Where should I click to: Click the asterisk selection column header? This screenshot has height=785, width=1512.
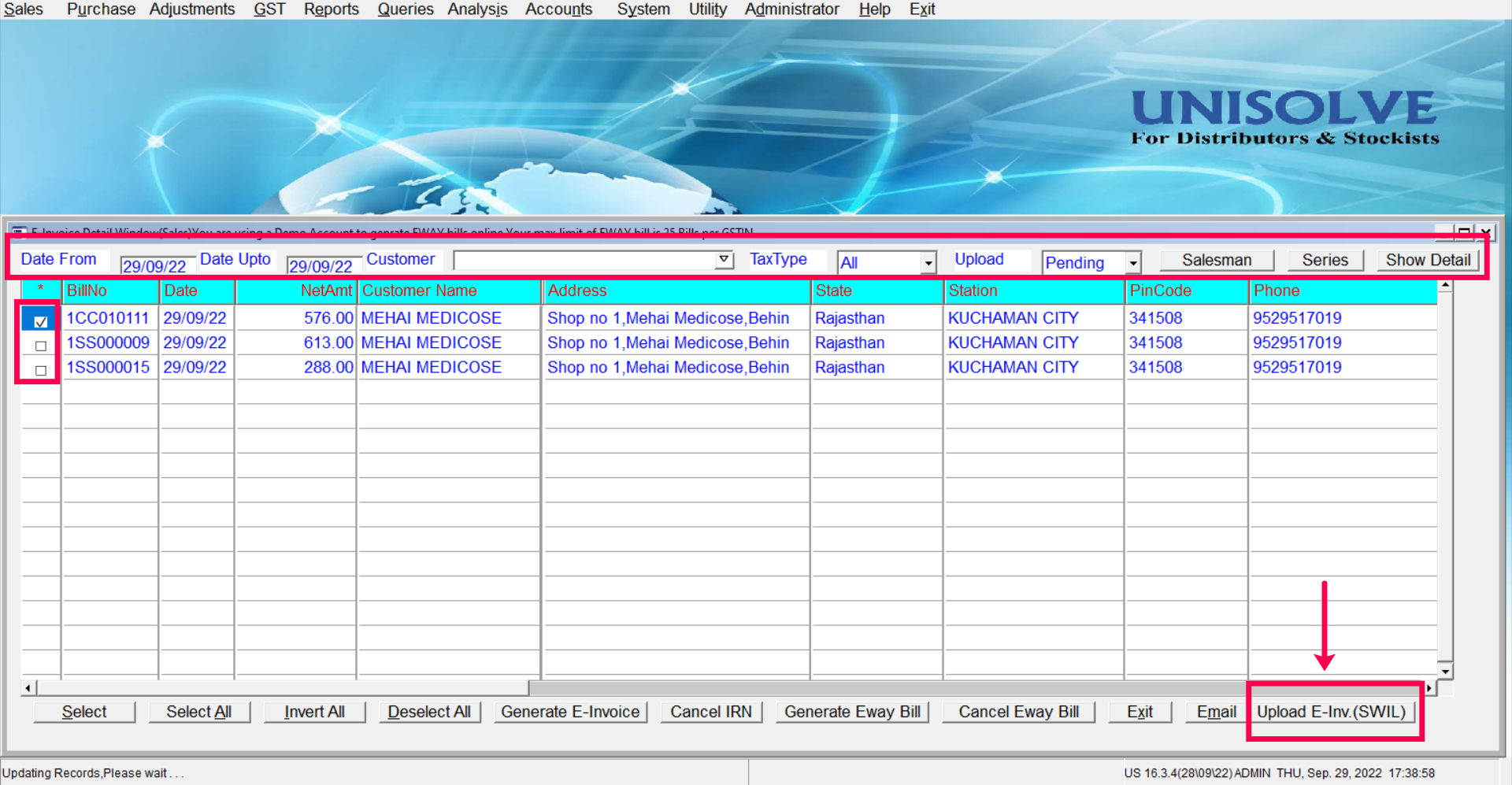[41, 291]
